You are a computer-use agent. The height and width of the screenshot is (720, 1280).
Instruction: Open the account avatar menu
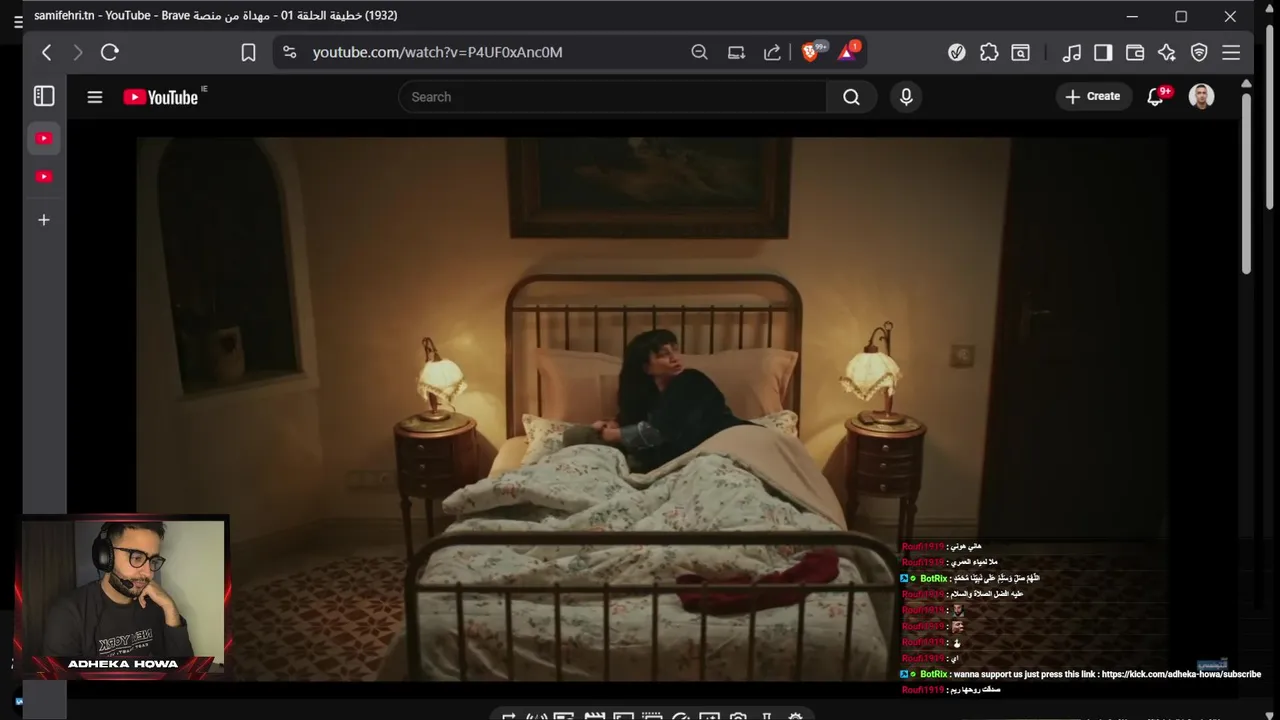pyautogui.click(x=1201, y=96)
